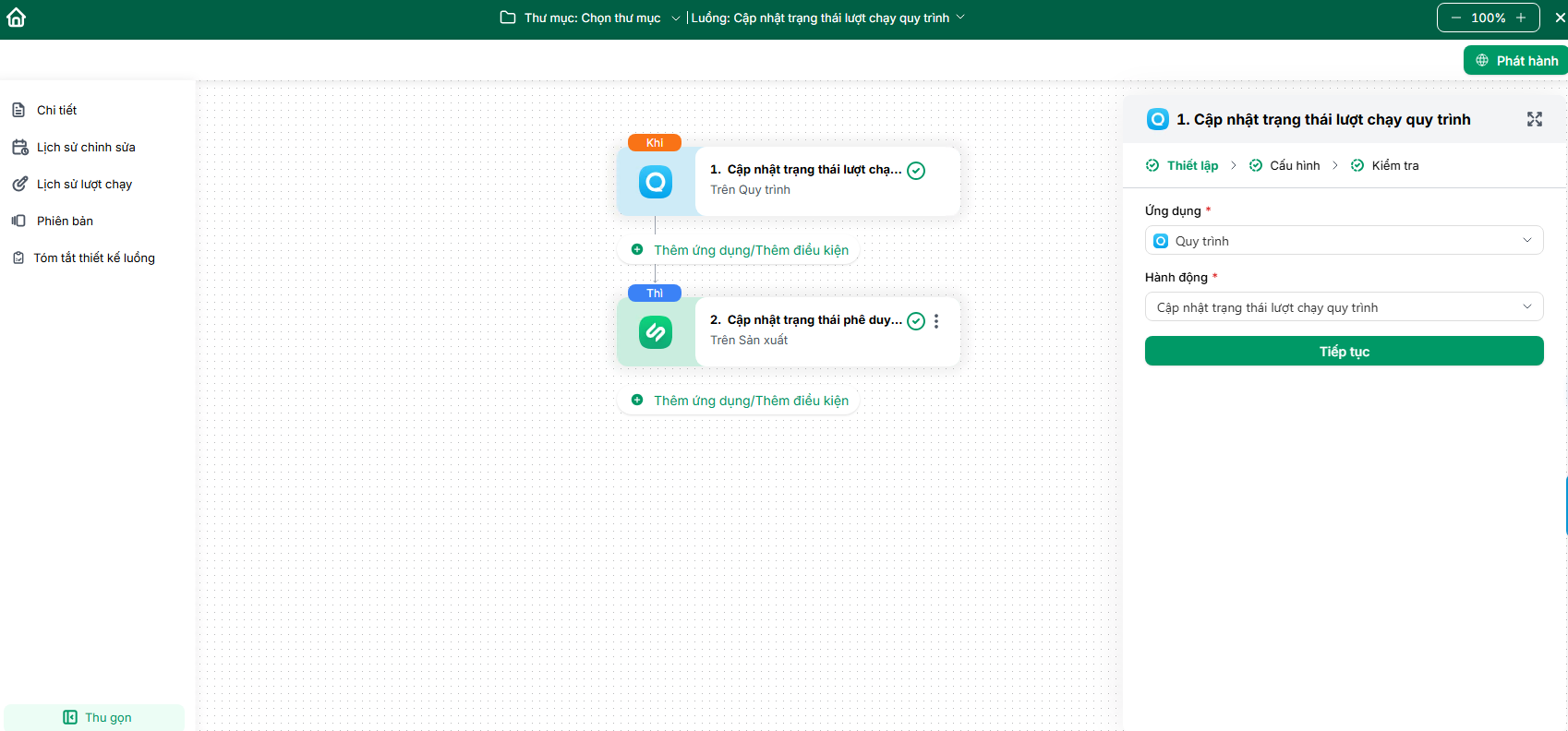Open step 2 three-dot options menu

tap(936, 321)
